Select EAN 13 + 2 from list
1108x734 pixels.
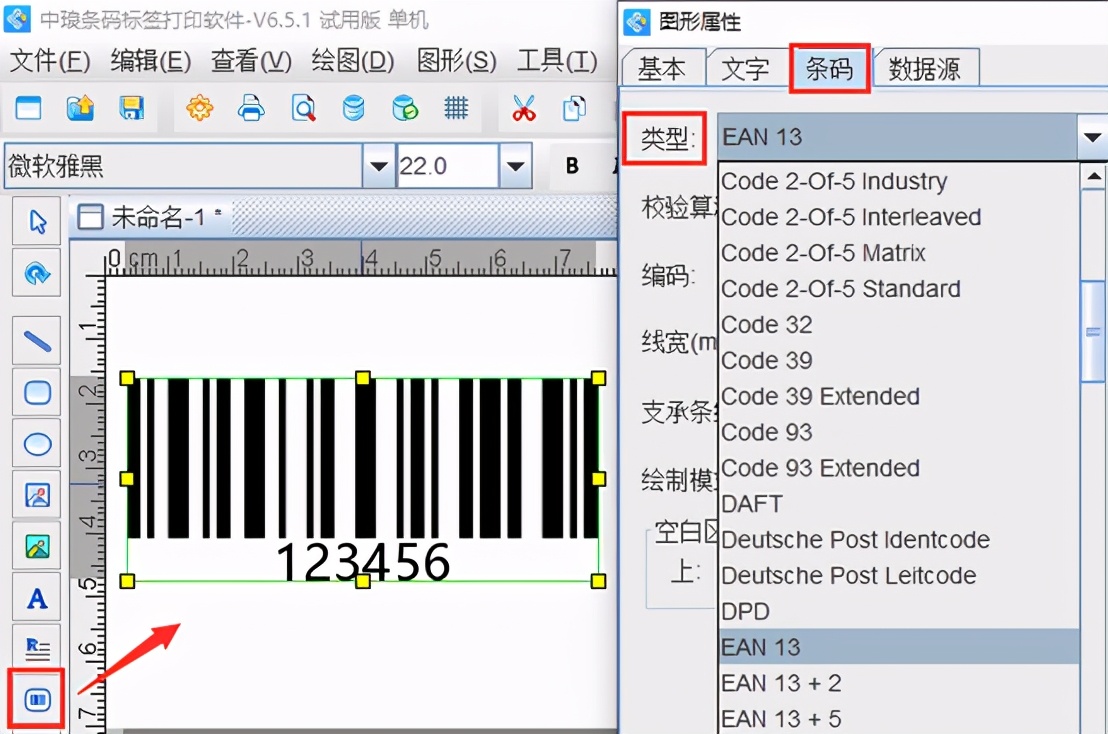click(x=782, y=683)
